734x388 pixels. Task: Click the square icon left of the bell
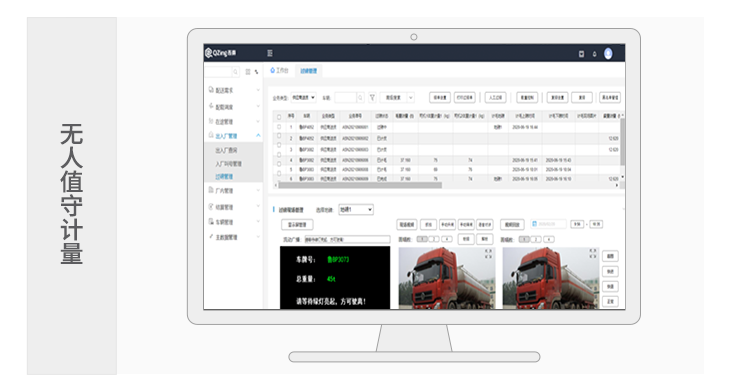(581, 54)
